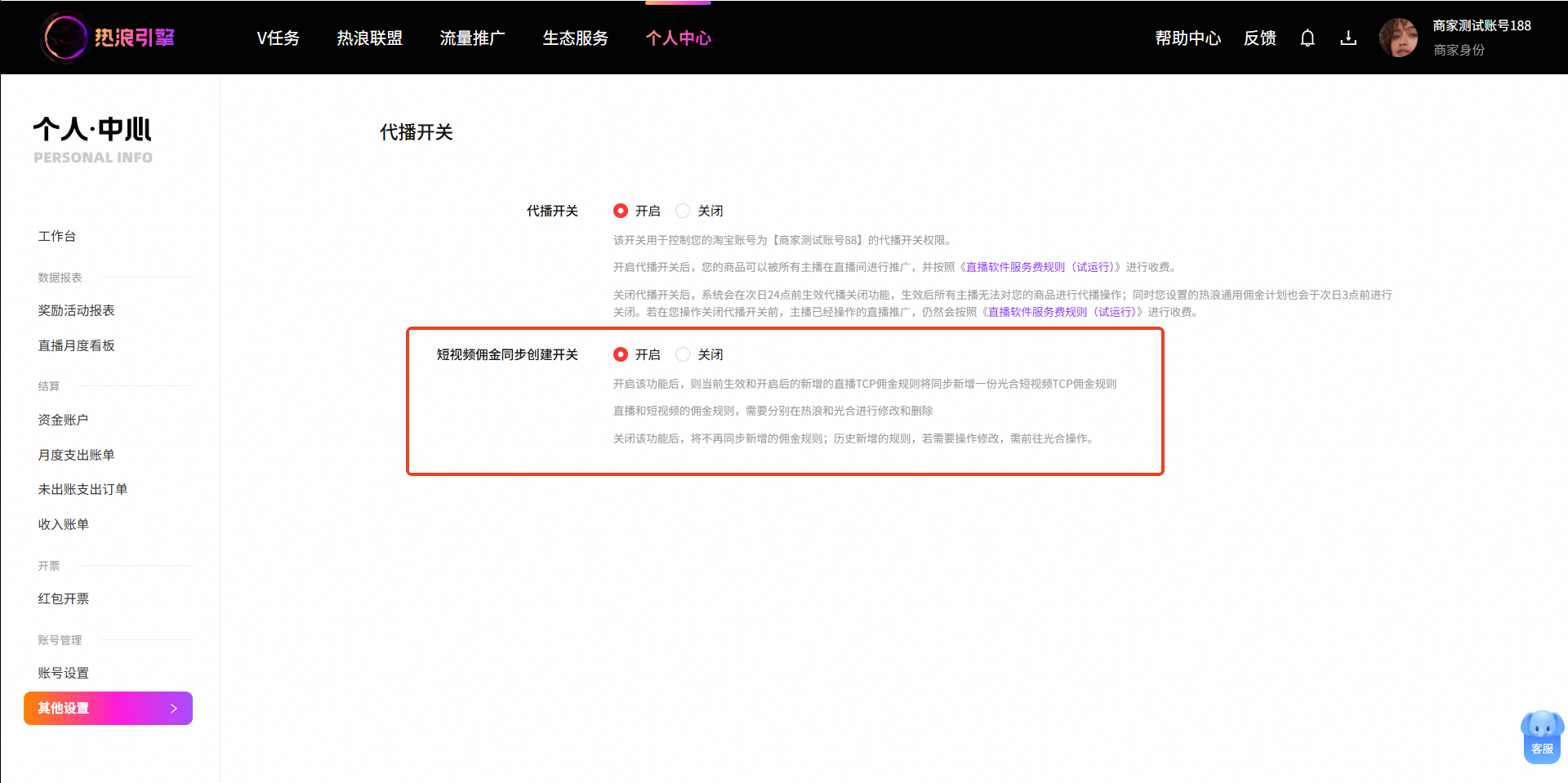Open 账号设置 in sidebar
1568x783 pixels.
pyautogui.click(x=63, y=673)
